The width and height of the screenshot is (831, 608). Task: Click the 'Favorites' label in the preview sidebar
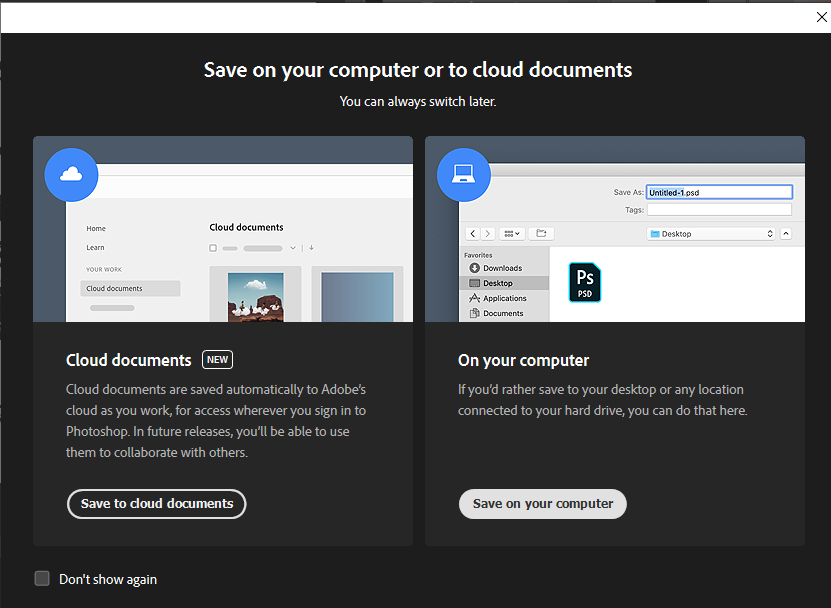(x=478, y=255)
